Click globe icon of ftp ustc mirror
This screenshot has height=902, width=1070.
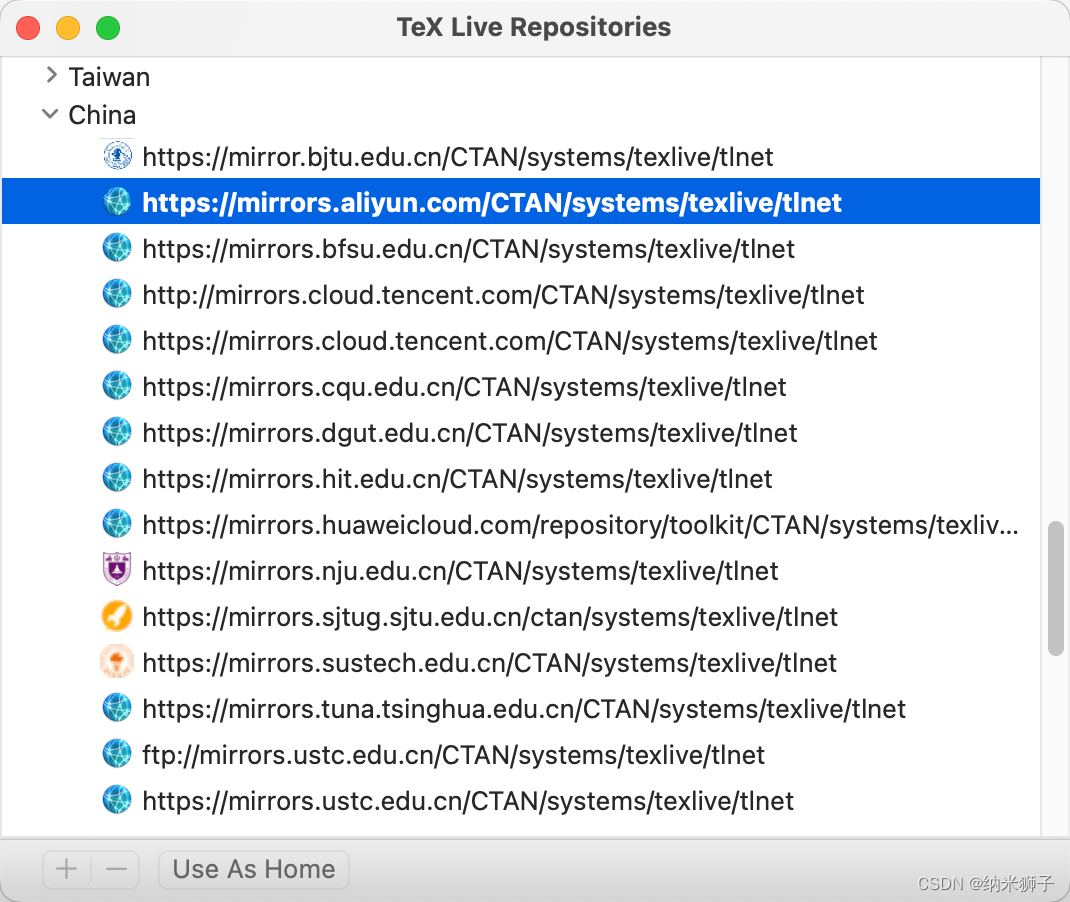pos(117,754)
